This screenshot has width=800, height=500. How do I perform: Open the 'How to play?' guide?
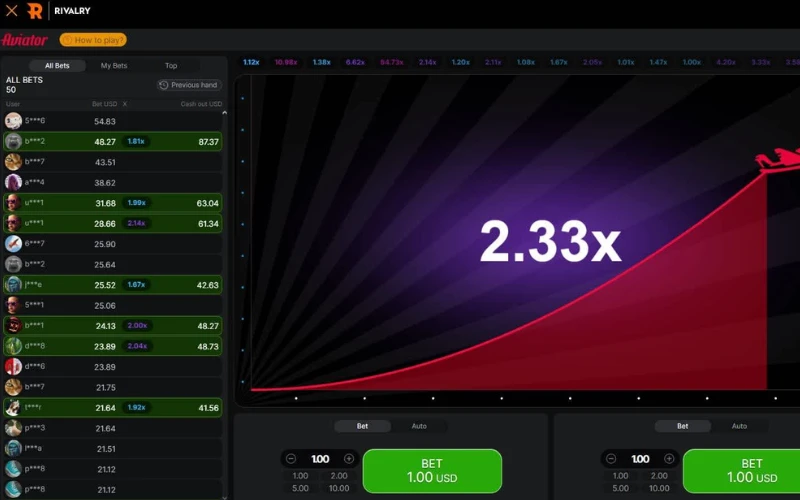[x=93, y=40]
